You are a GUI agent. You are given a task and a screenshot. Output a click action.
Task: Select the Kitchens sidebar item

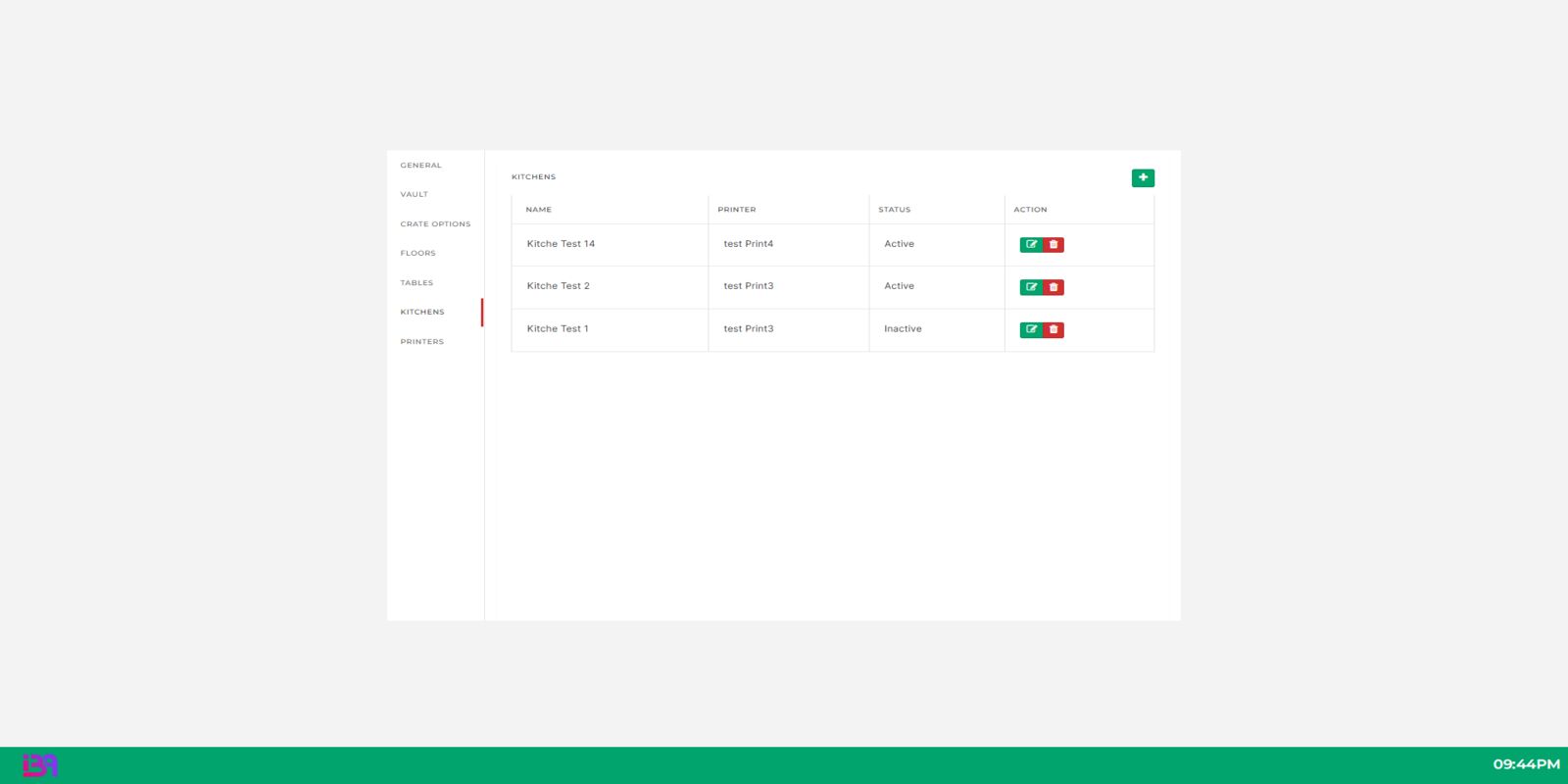click(x=422, y=313)
